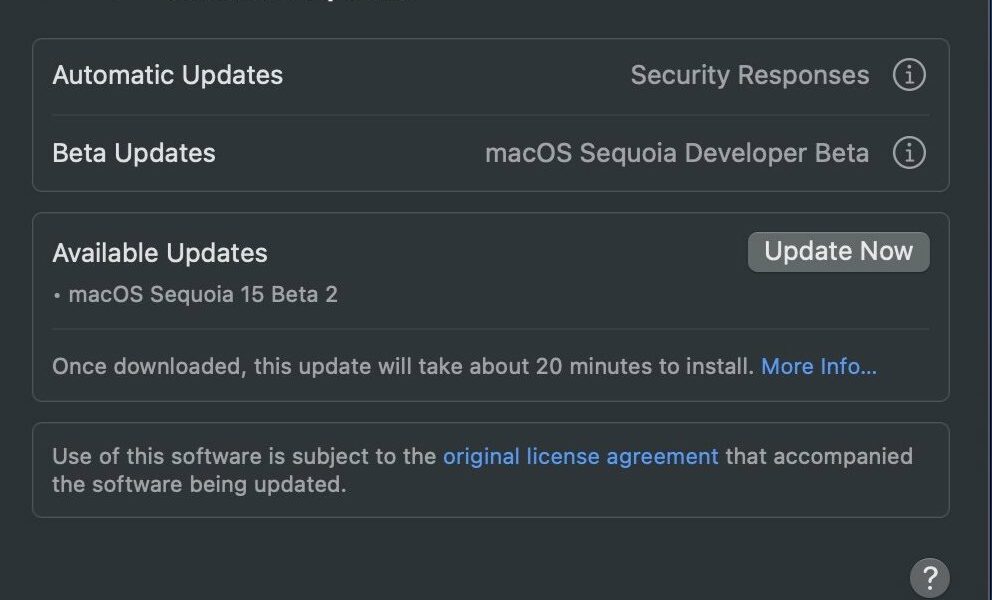Screen dimensions: 992x600
Task: Click the Security Responses status text
Action: coord(750,75)
